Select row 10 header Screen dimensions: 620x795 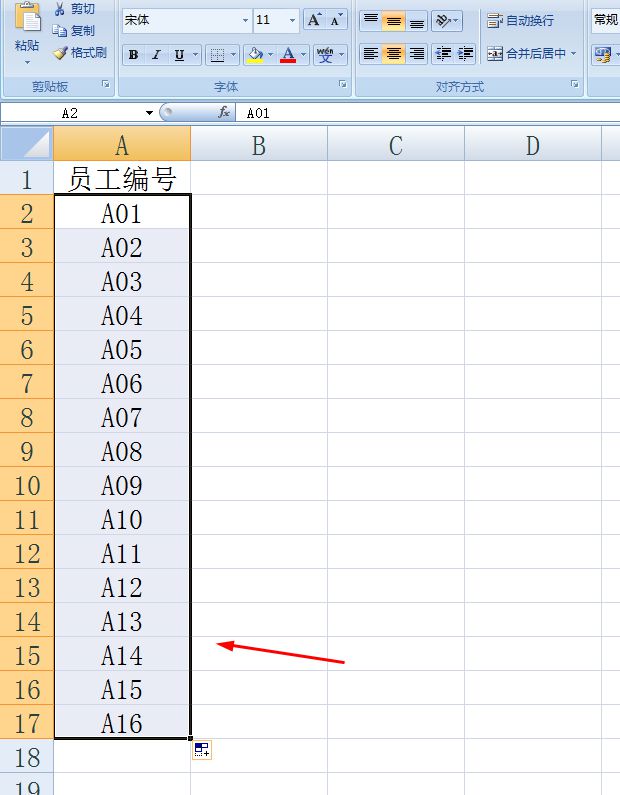(x=26, y=484)
